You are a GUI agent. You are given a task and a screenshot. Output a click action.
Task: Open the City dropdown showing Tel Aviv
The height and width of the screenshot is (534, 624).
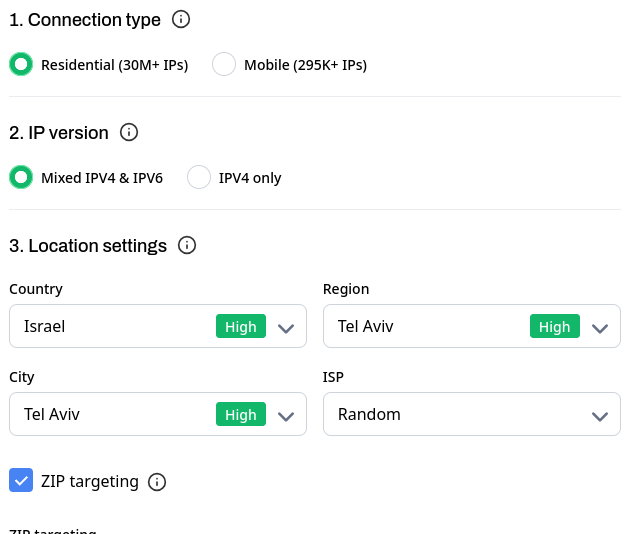point(110,415)
